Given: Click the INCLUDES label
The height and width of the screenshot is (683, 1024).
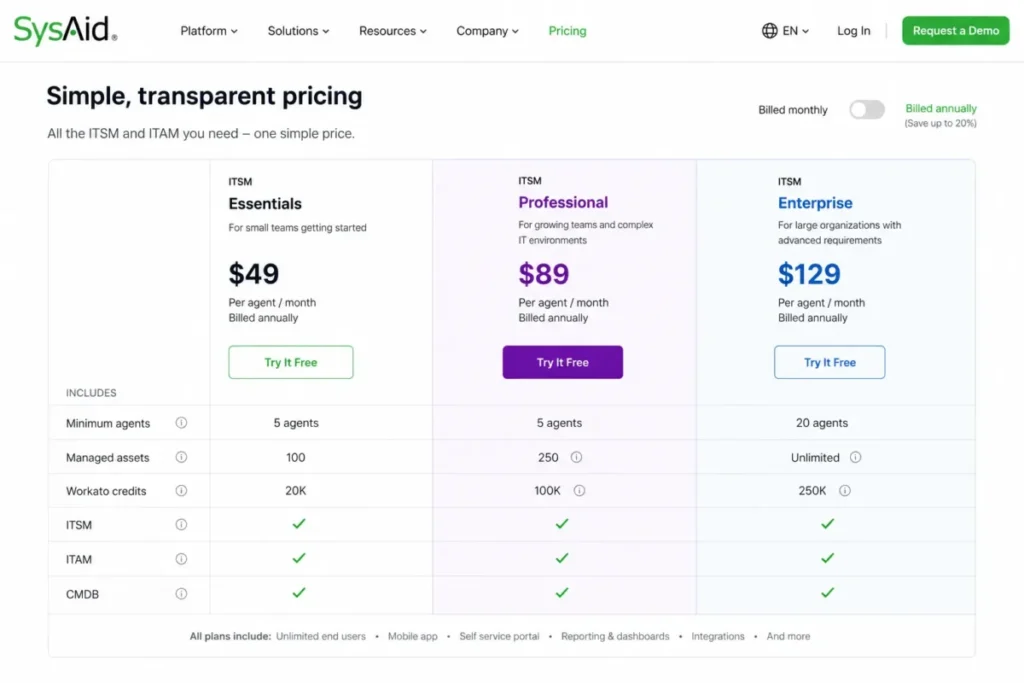Looking at the screenshot, I should pos(91,392).
